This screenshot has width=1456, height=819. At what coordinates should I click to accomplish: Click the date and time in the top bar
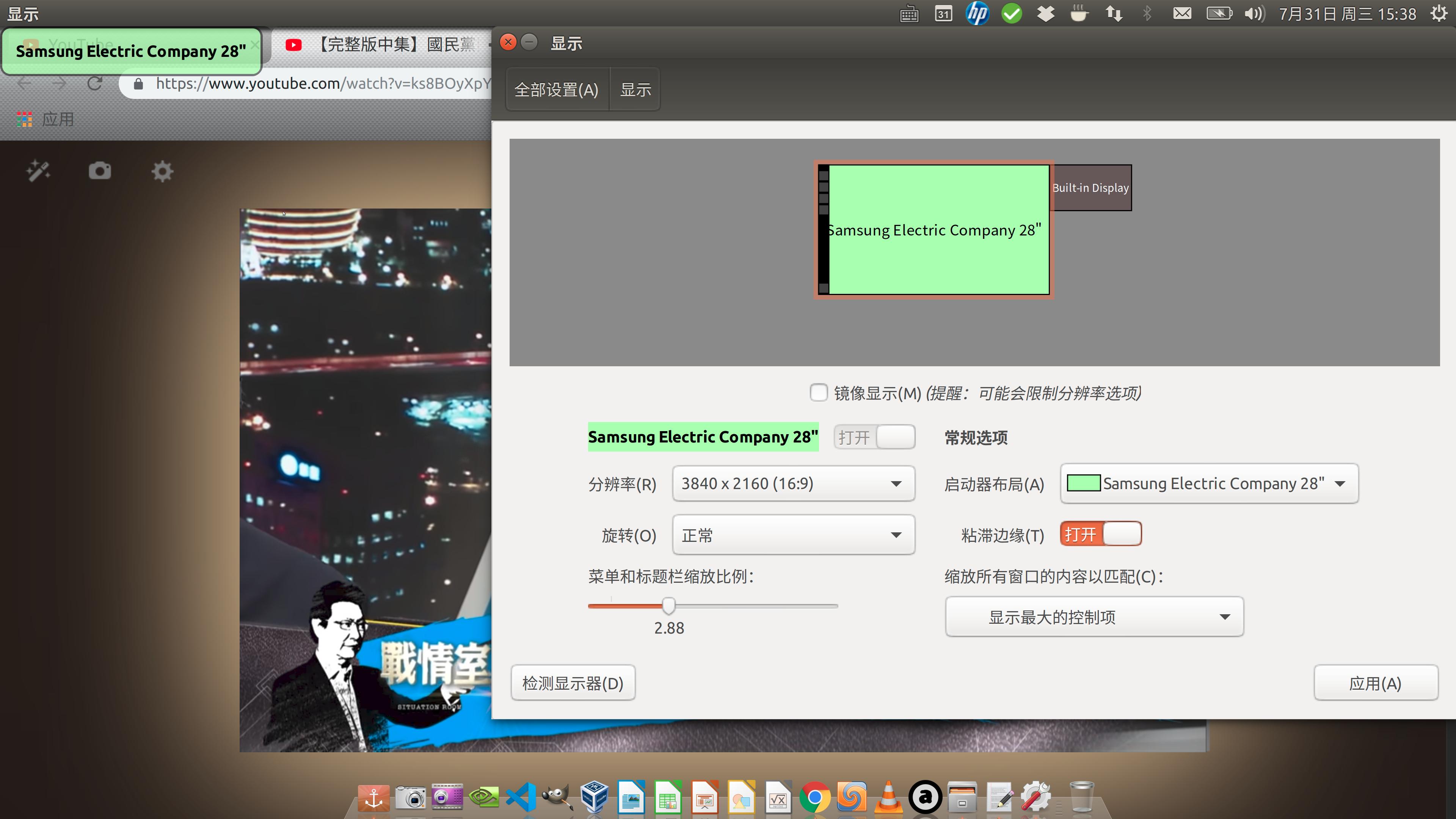1348,14
